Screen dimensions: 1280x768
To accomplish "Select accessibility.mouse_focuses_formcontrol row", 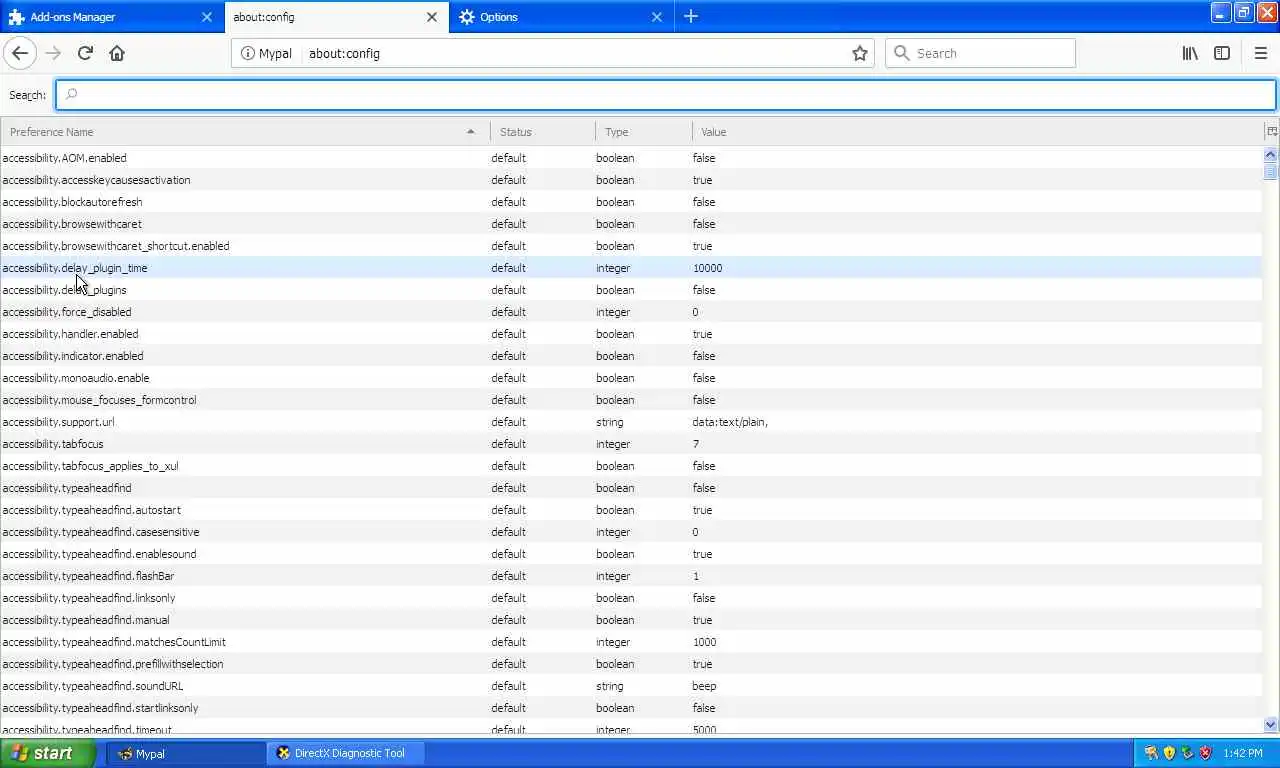I will click(x=631, y=400).
